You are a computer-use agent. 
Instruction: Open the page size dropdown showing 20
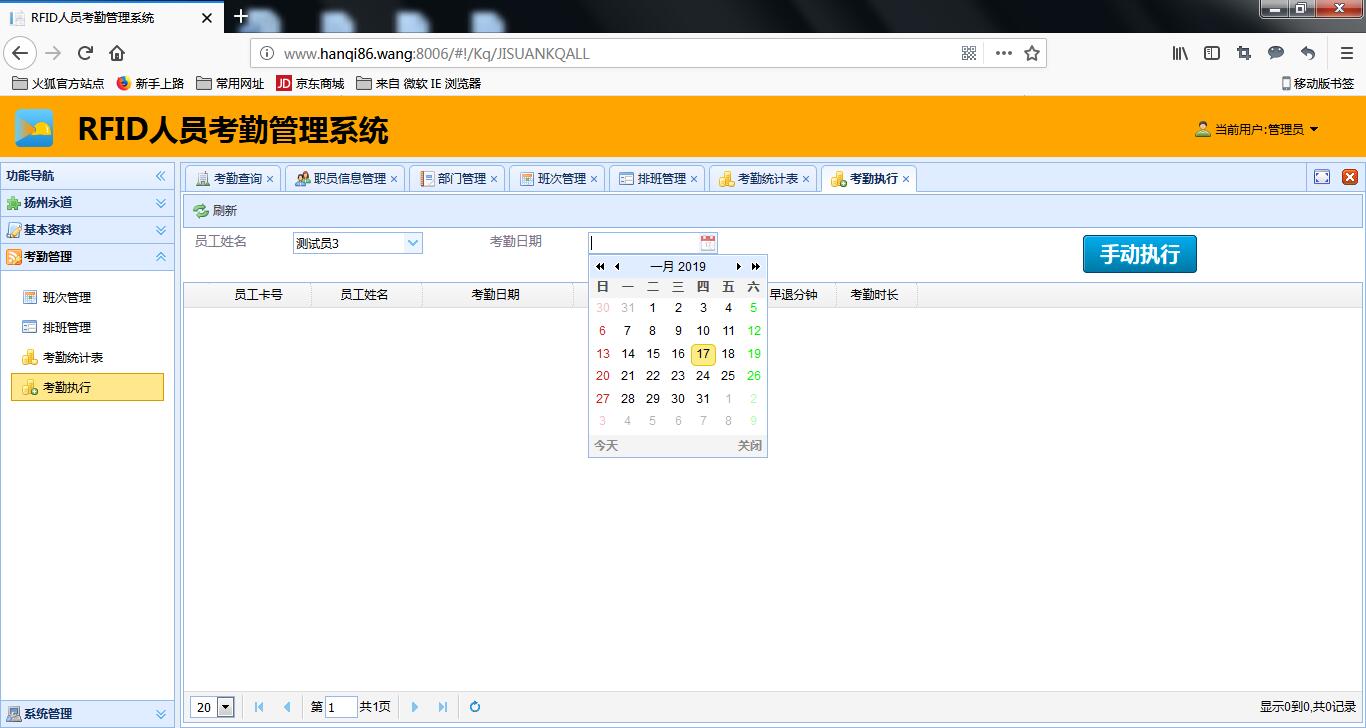225,707
